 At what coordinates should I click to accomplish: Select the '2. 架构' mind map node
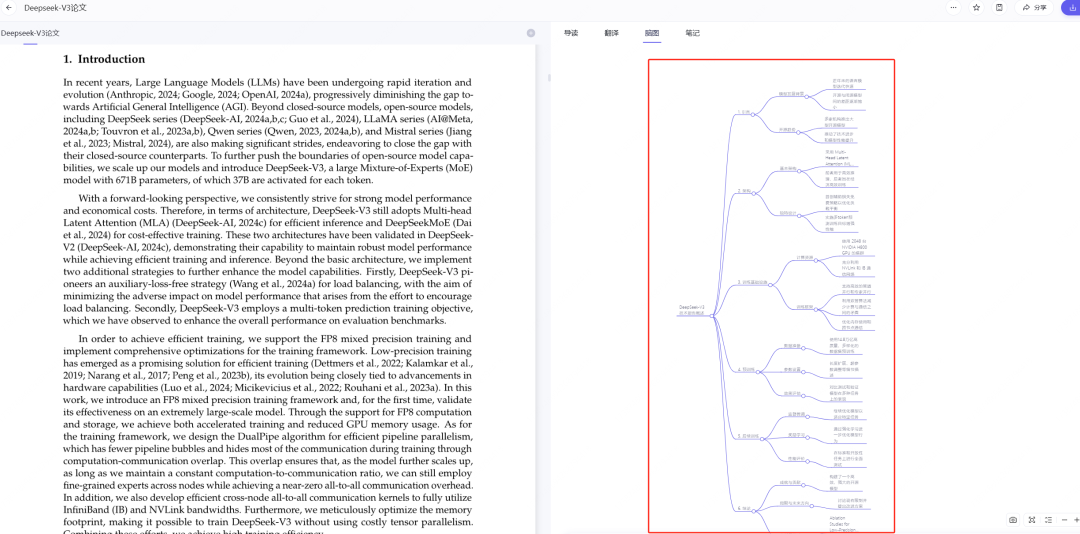[x=743, y=189]
